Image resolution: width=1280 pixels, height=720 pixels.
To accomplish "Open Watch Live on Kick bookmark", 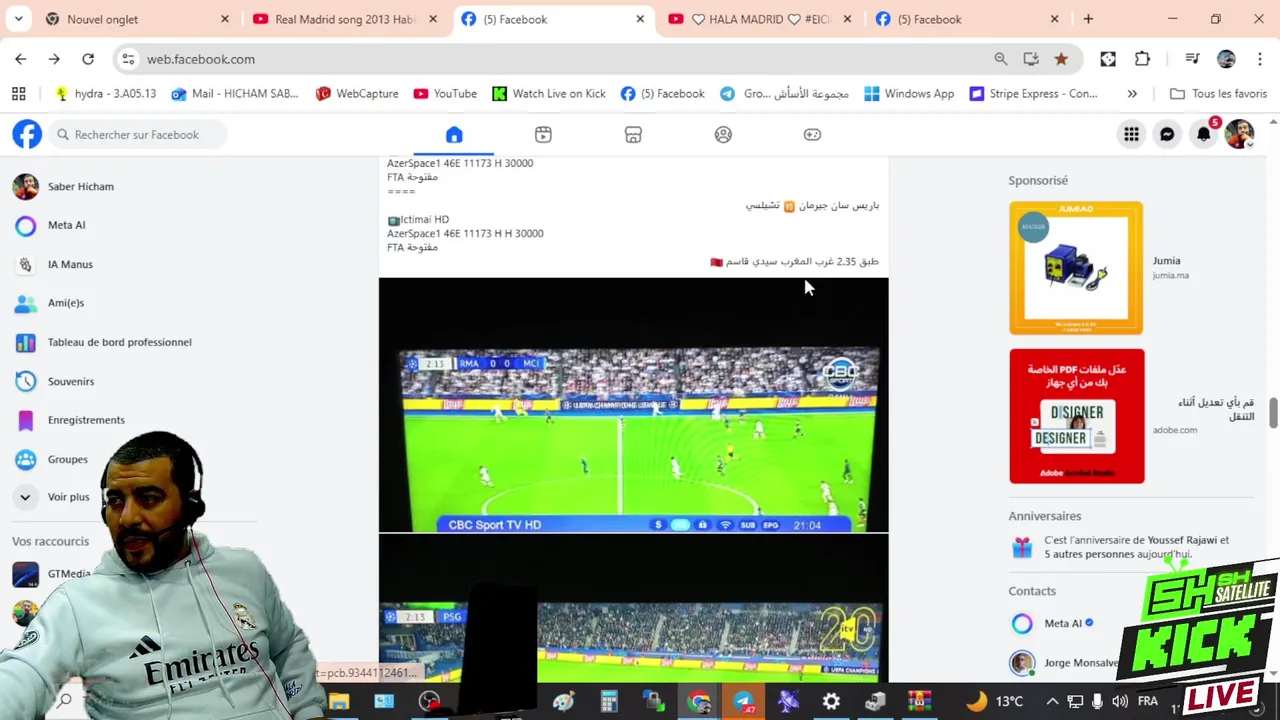I will coord(549,93).
